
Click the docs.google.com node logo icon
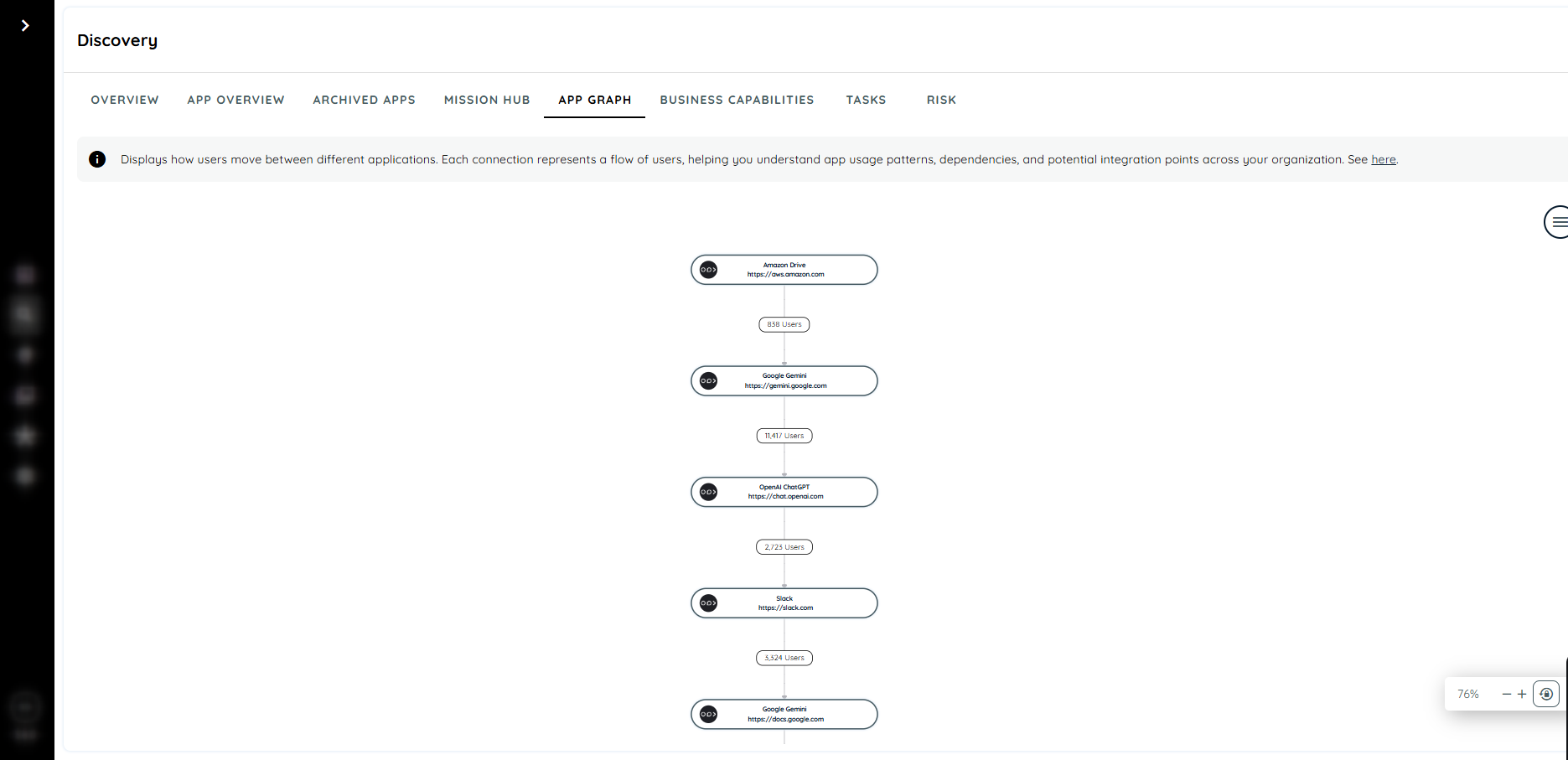pos(708,714)
